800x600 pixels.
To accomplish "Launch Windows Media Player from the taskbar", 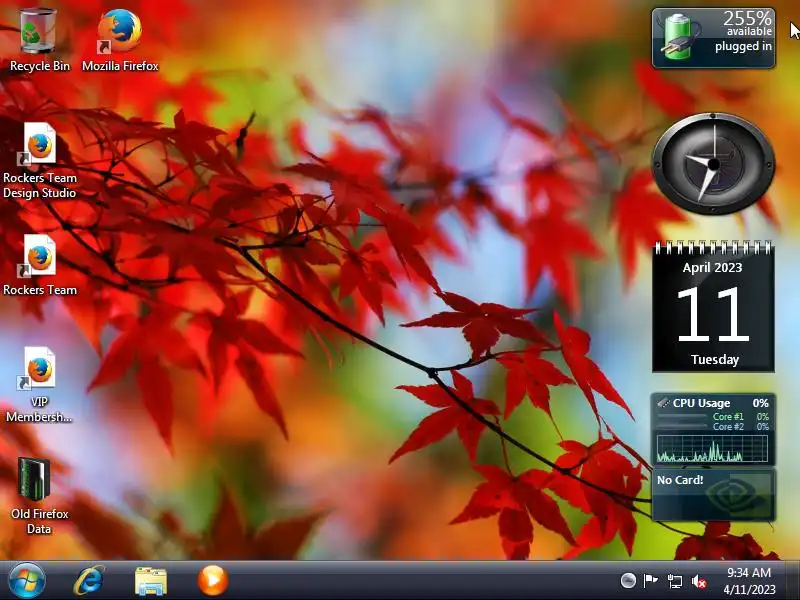I will (213, 581).
